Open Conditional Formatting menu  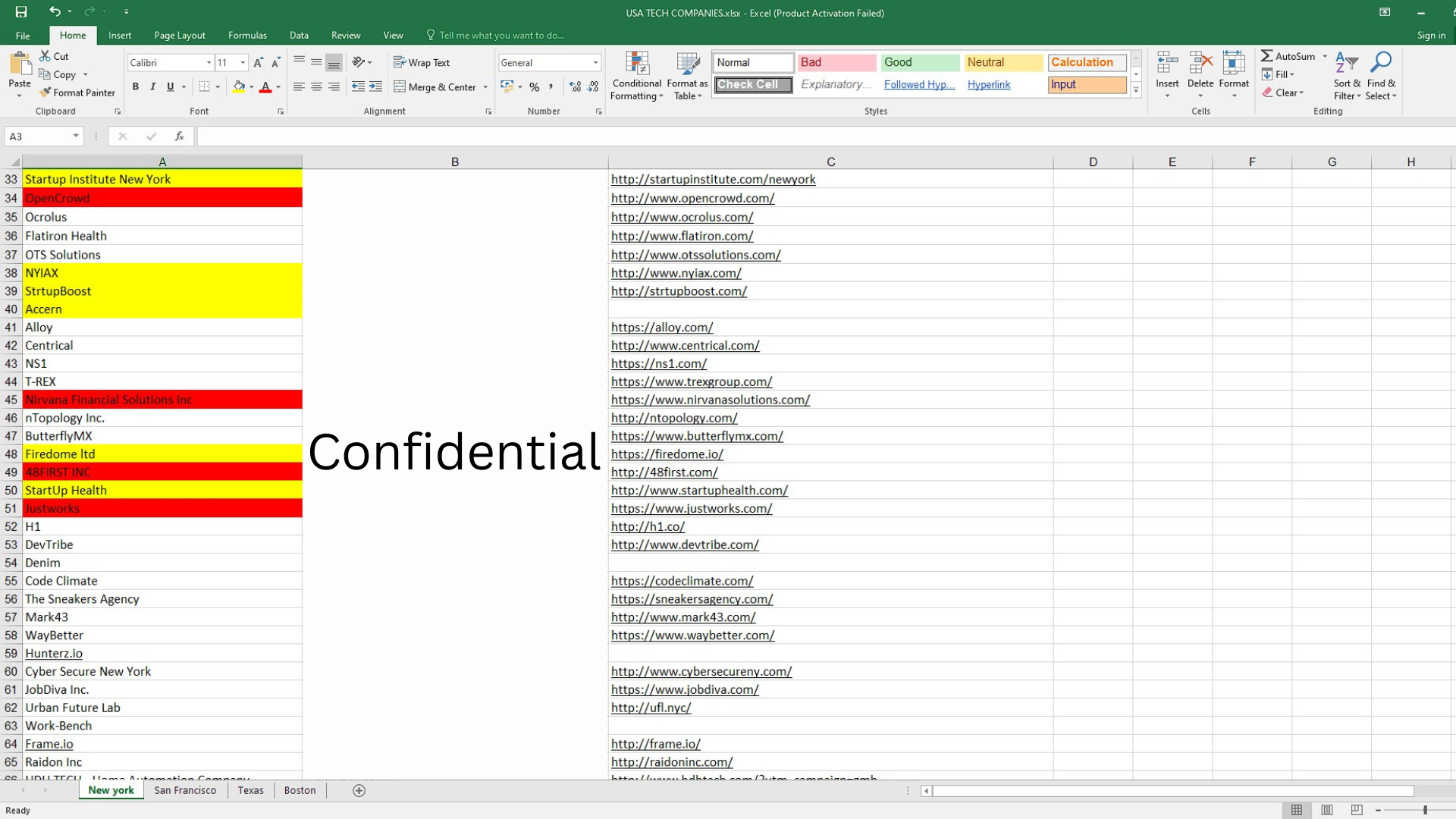click(x=636, y=76)
